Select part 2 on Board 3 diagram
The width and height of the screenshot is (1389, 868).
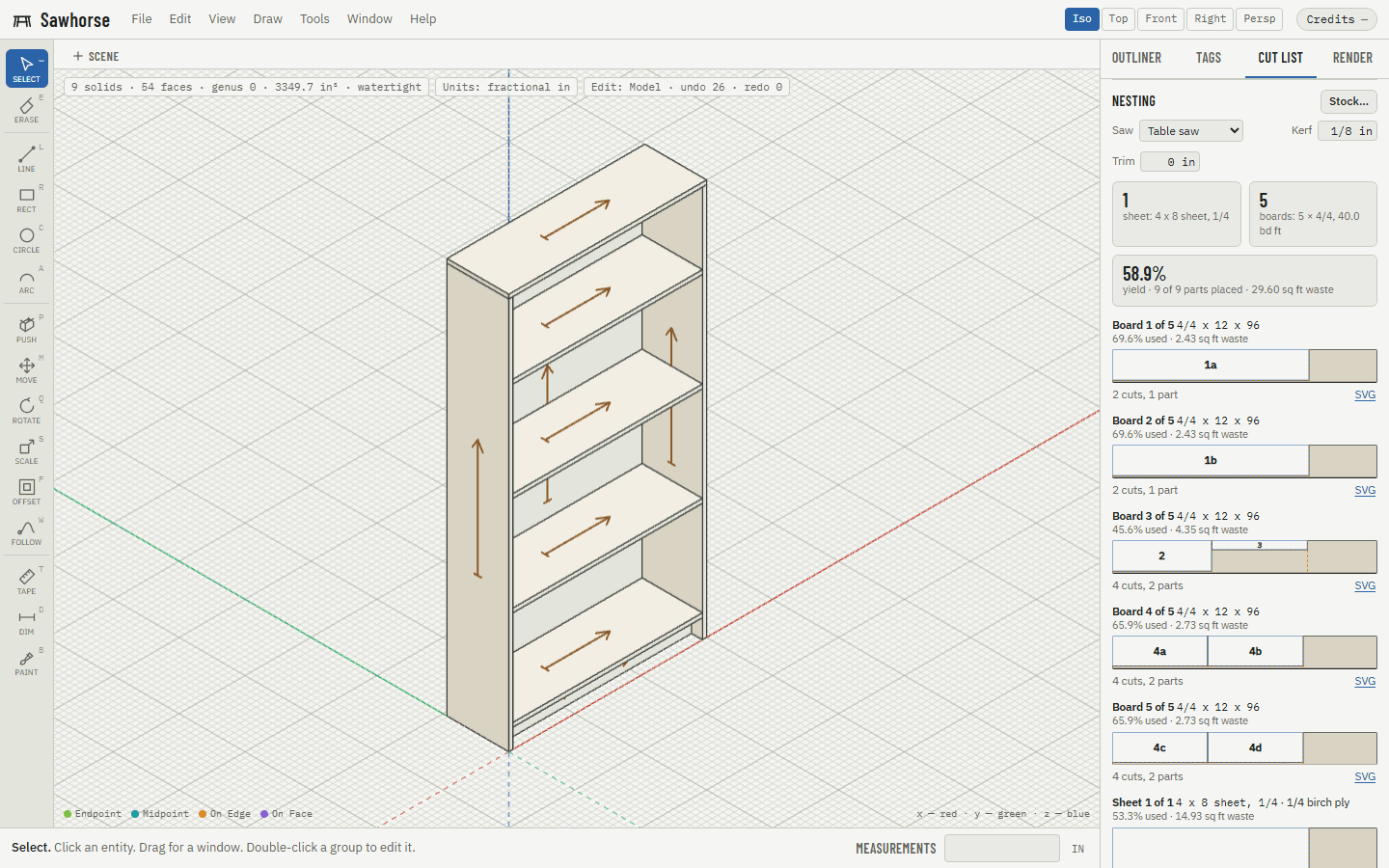coord(1161,556)
